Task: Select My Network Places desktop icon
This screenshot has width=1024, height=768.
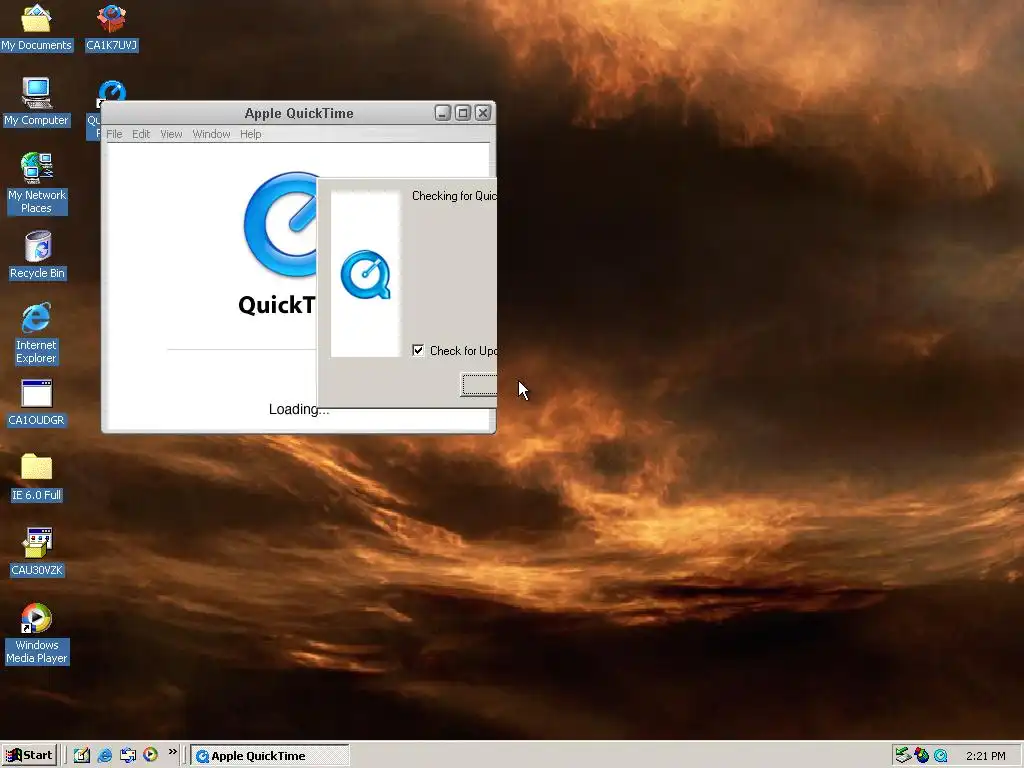Action: [x=37, y=184]
